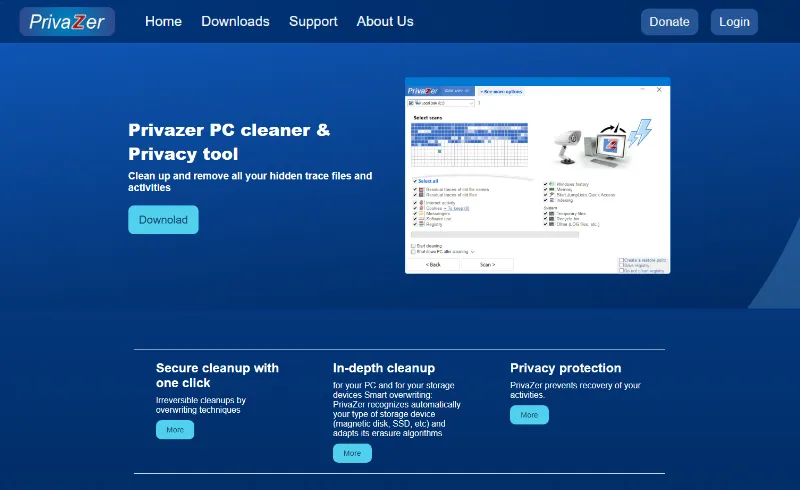
Task: Click the PrivaZer logo
Action: coord(67,21)
